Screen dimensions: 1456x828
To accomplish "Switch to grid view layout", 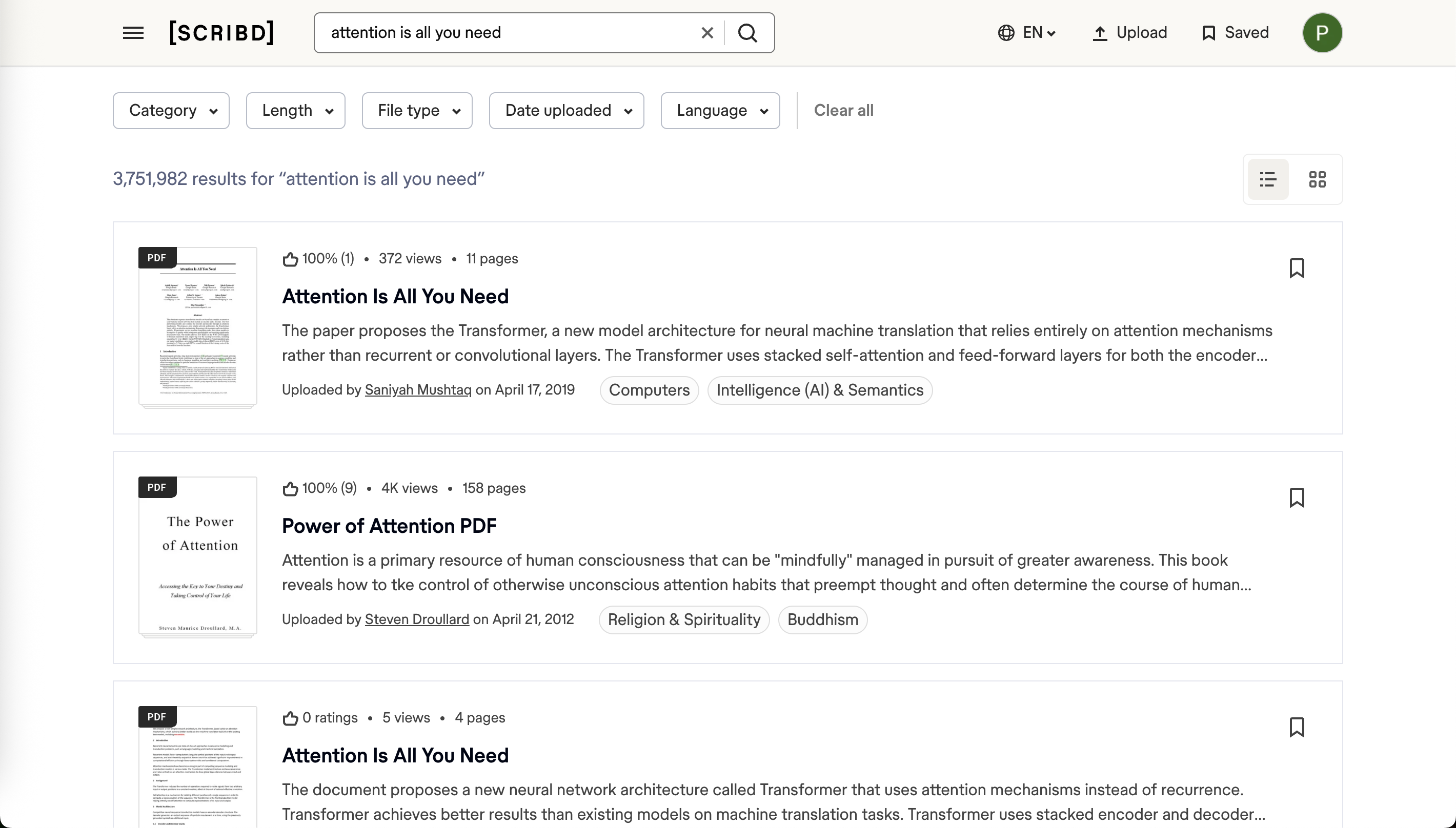I will pos(1317,180).
